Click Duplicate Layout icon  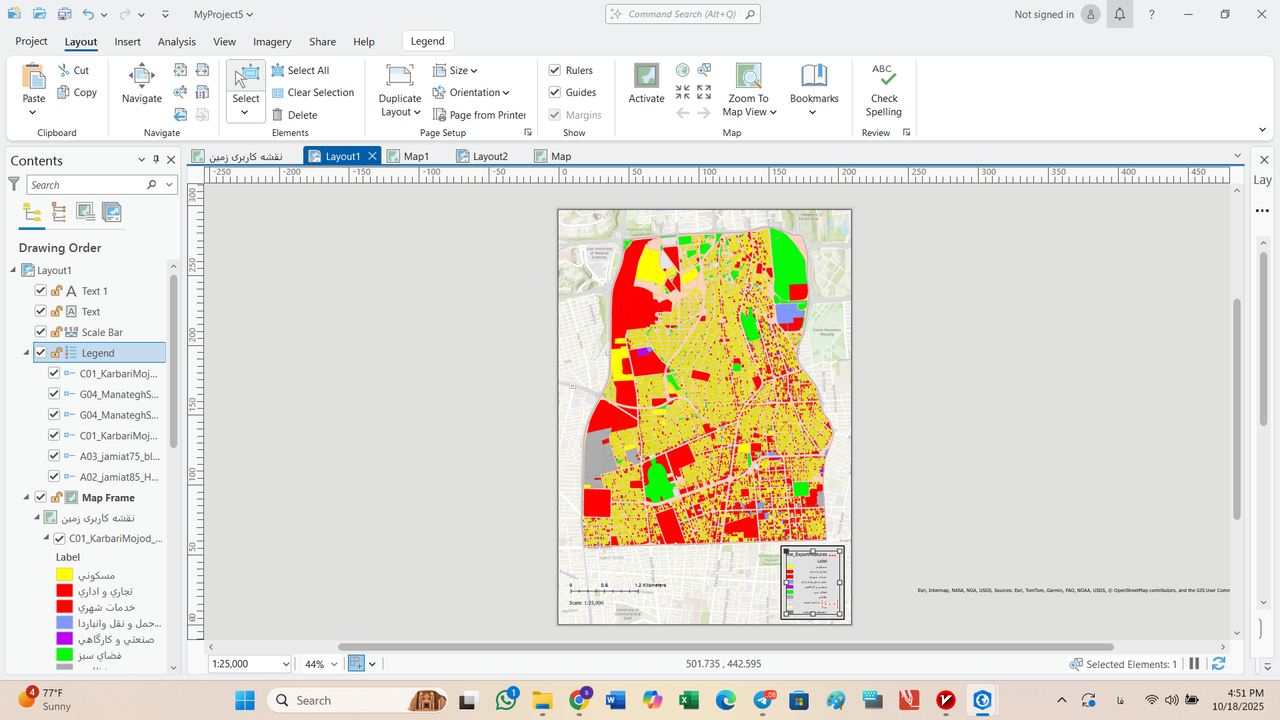tap(400, 77)
